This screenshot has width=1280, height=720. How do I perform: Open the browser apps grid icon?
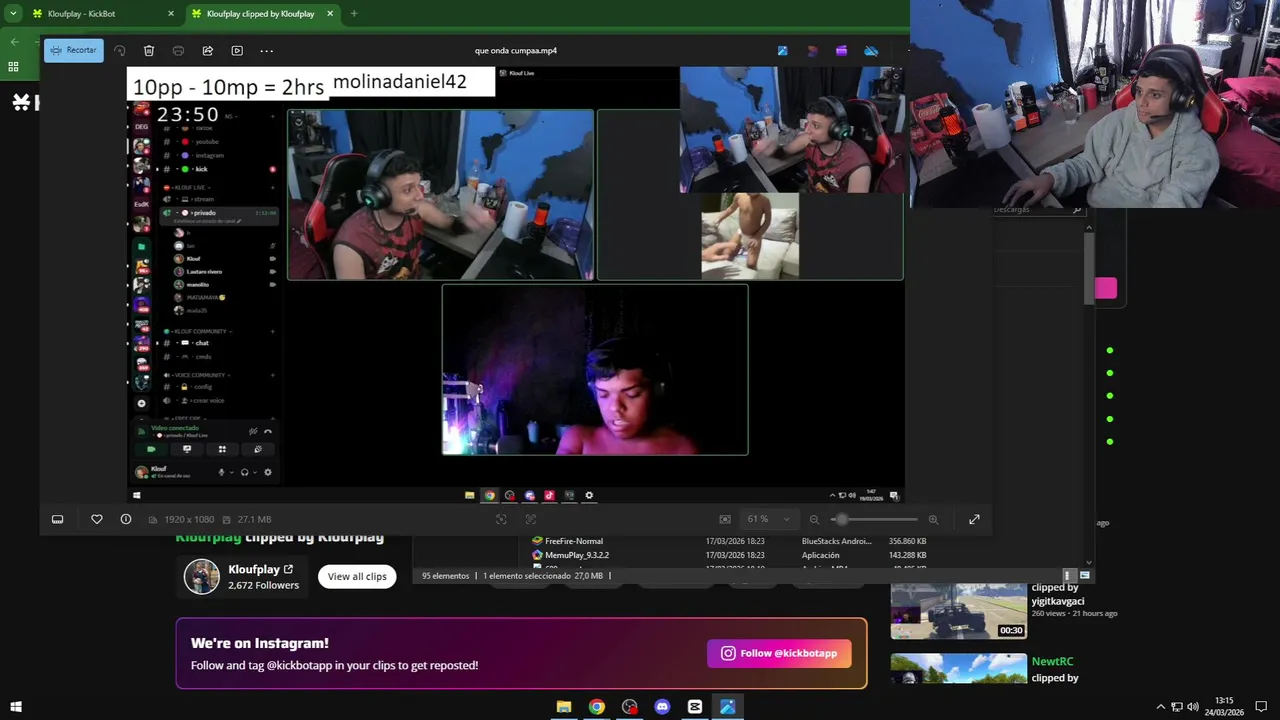click(x=13, y=67)
